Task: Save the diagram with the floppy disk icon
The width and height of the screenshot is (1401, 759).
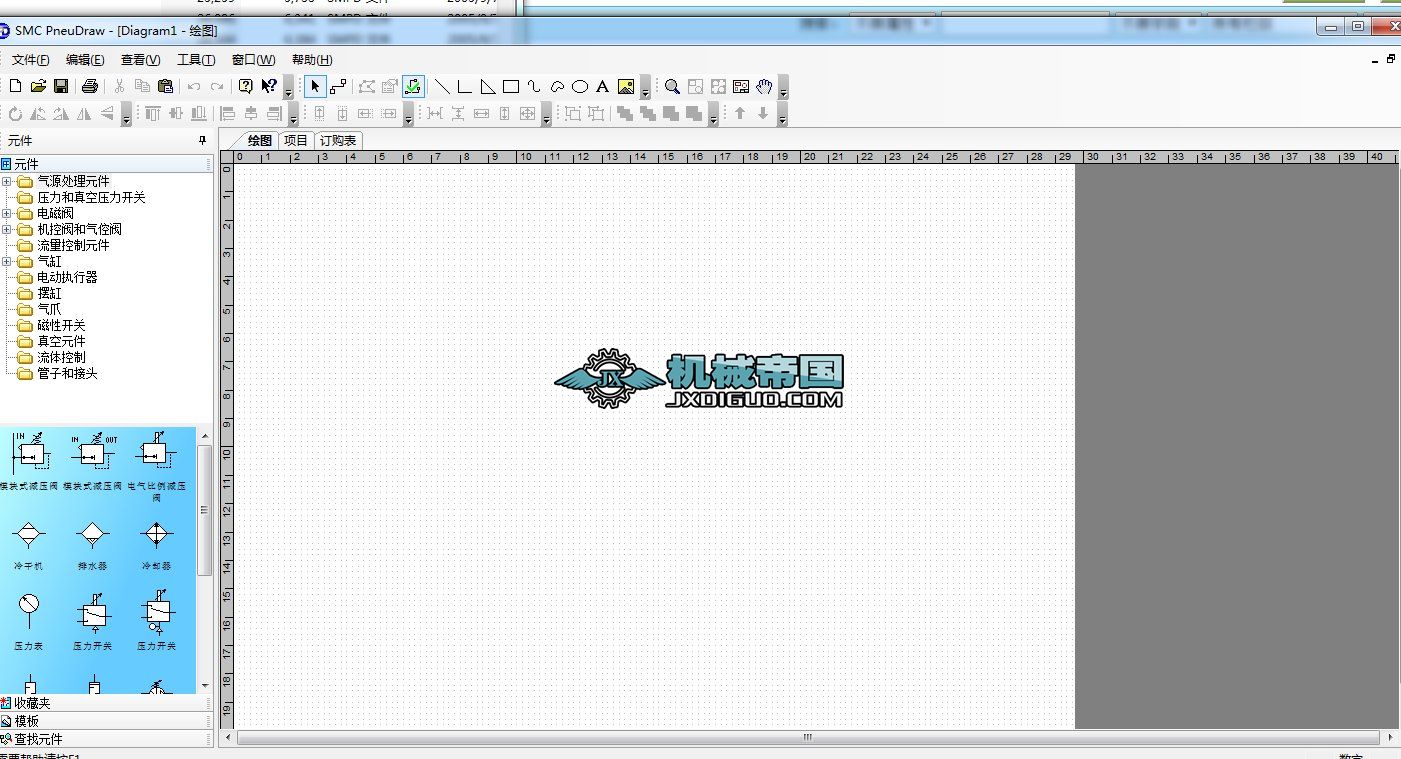Action: tap(61, 87)
